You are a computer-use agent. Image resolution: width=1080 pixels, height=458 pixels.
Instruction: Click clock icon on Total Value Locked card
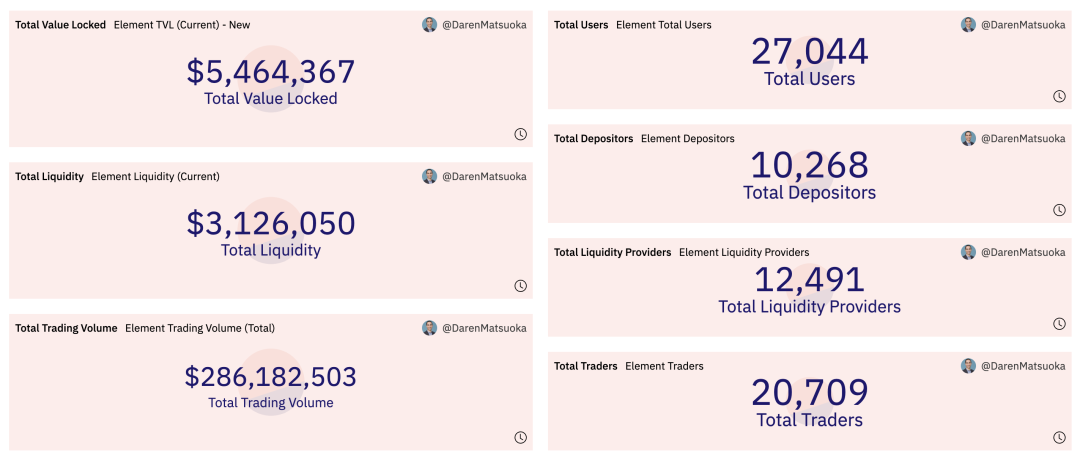pyautogui.click(x=520, y=134)
